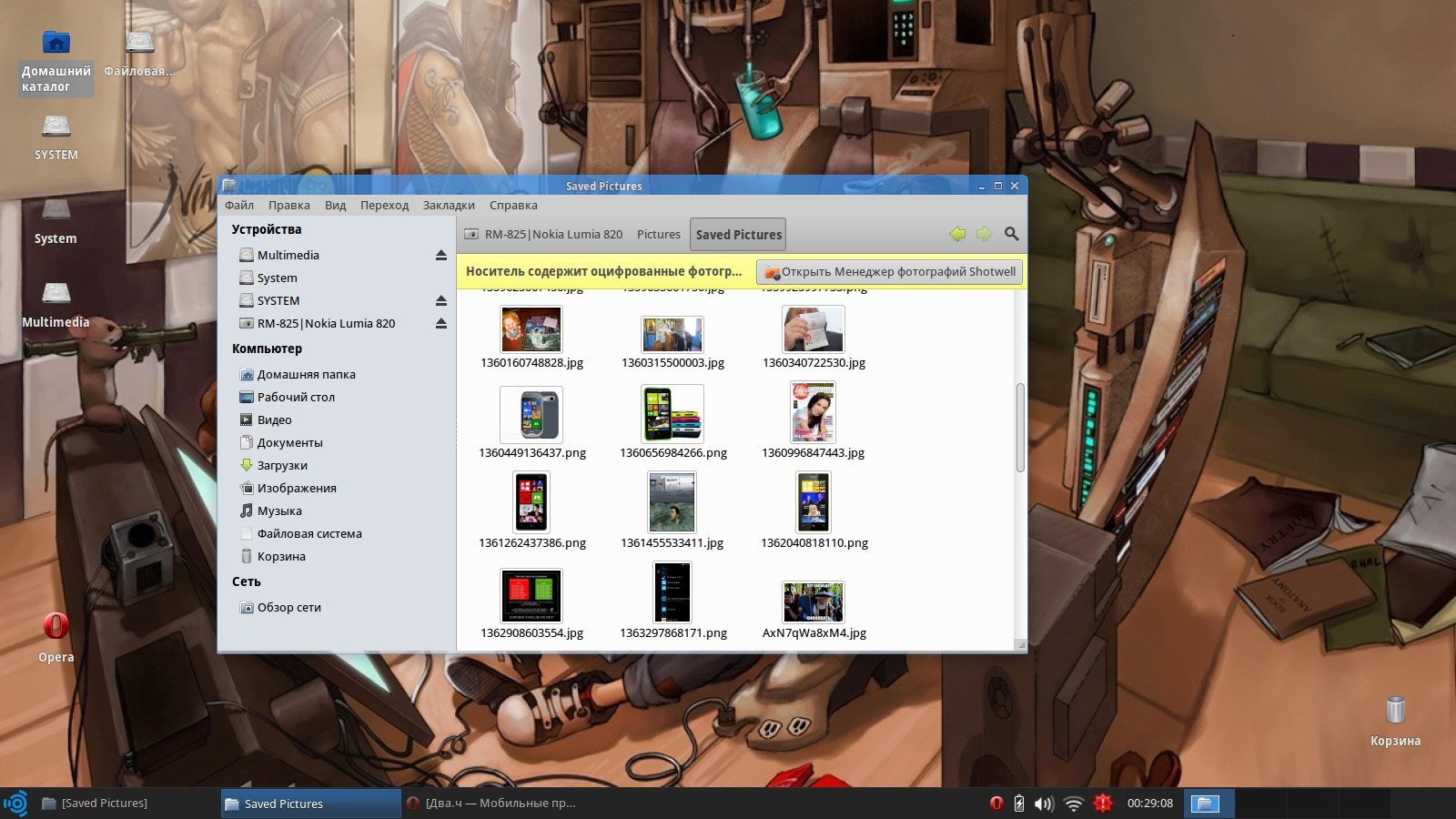Open Домашний каталог desktop icon

pos(56,61)
